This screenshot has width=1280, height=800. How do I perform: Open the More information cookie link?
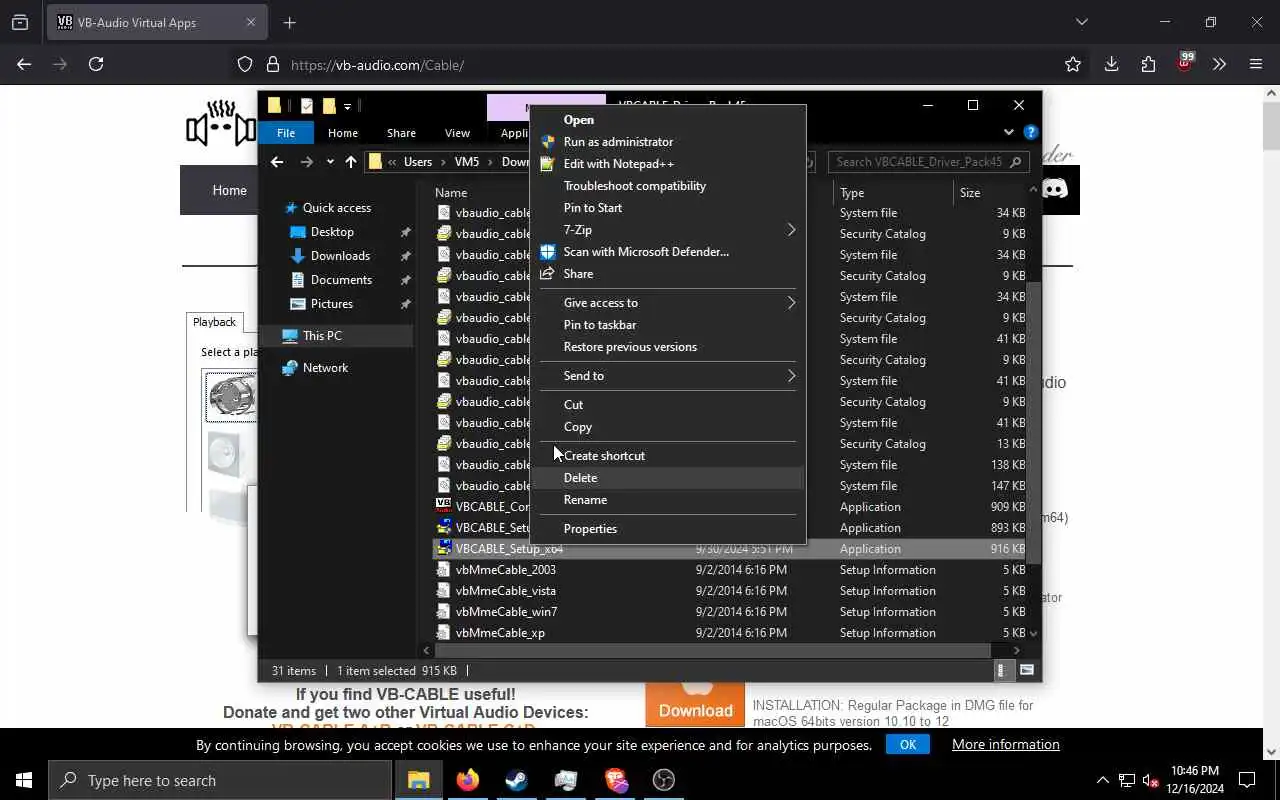[1005, 744]
